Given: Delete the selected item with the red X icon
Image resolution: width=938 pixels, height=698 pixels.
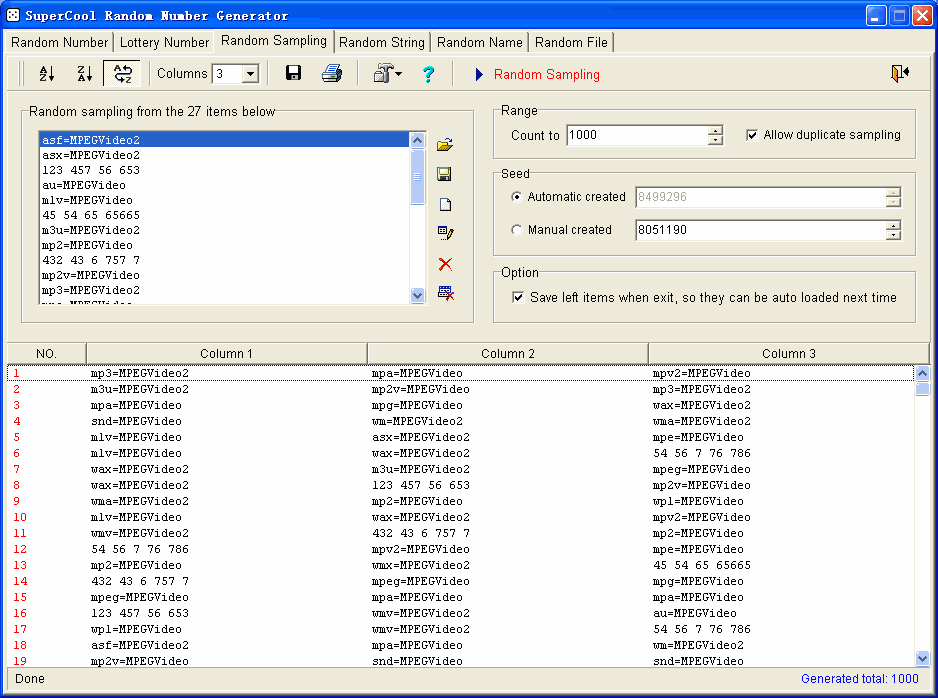Looking at the screenshot, I should 445,264.
